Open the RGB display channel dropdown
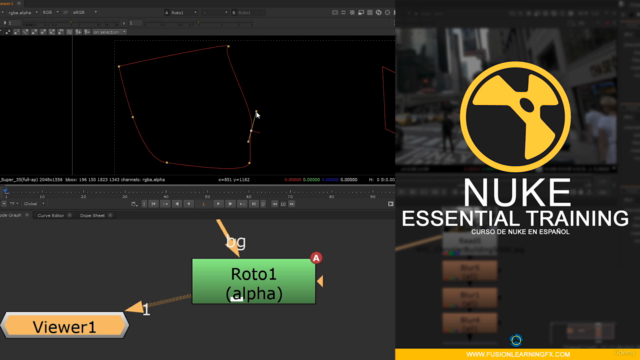This screenshot has height=360, width=640. pos(50,13)
